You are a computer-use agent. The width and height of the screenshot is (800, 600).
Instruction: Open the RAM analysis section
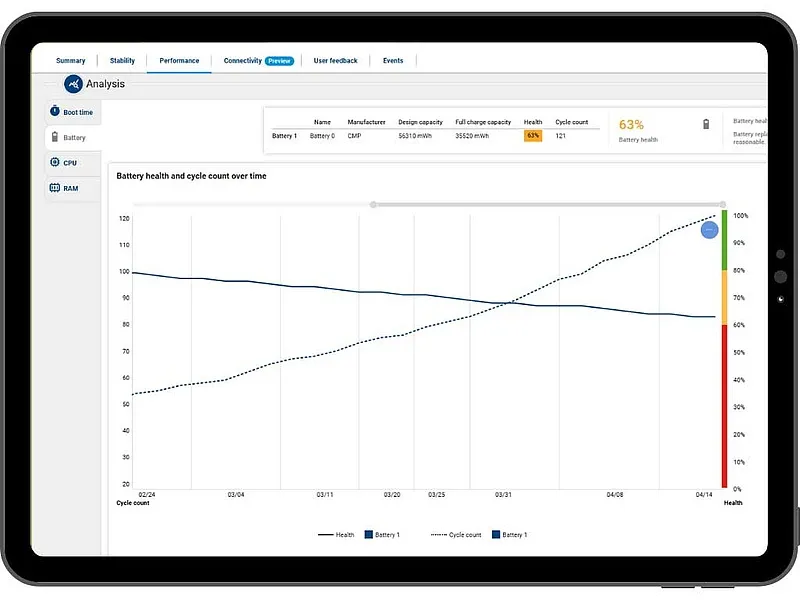click(73, 188)
